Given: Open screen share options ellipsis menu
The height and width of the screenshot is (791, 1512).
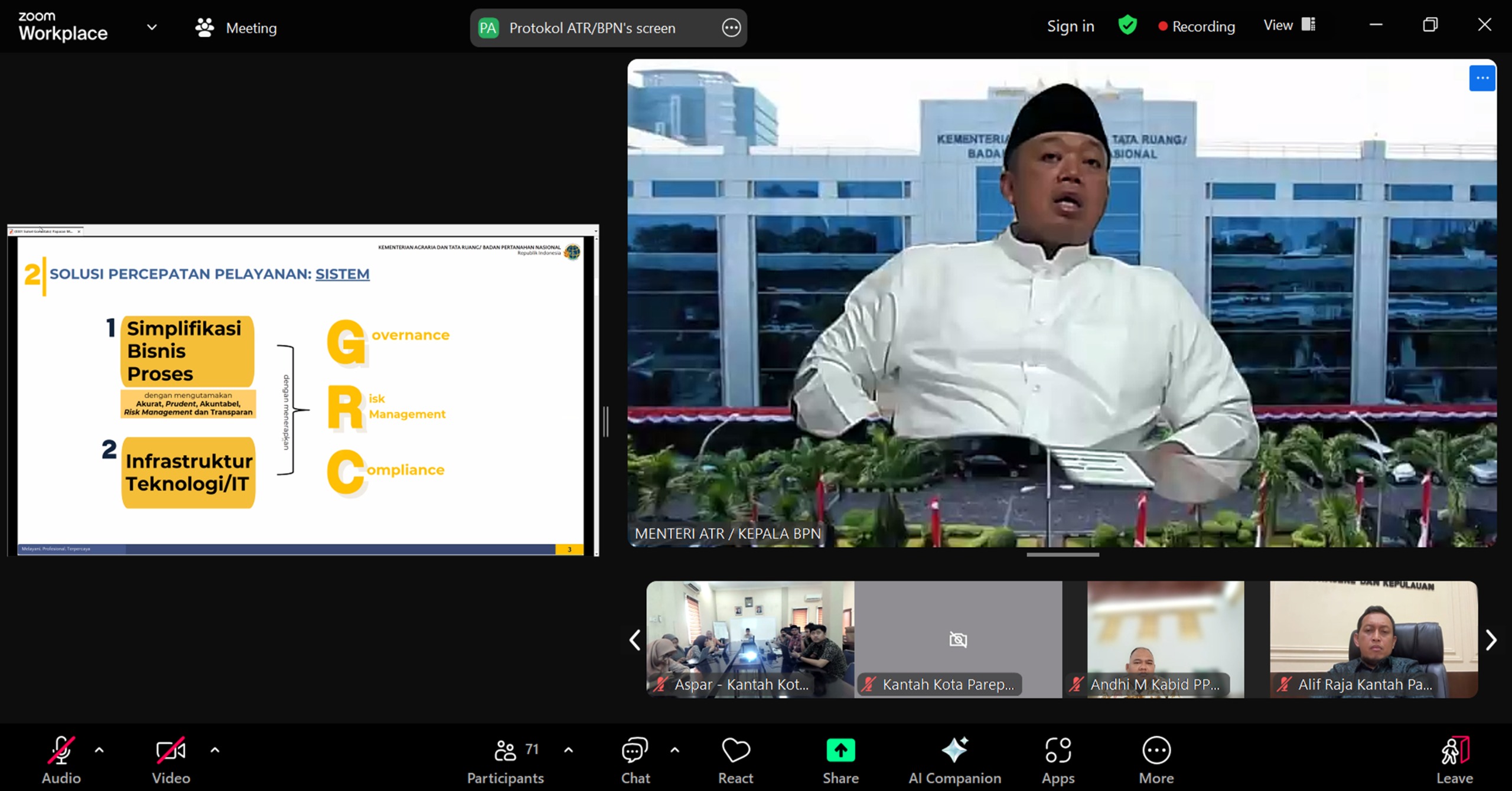Looking at the screenshot, I should click(x=731, y=28).
